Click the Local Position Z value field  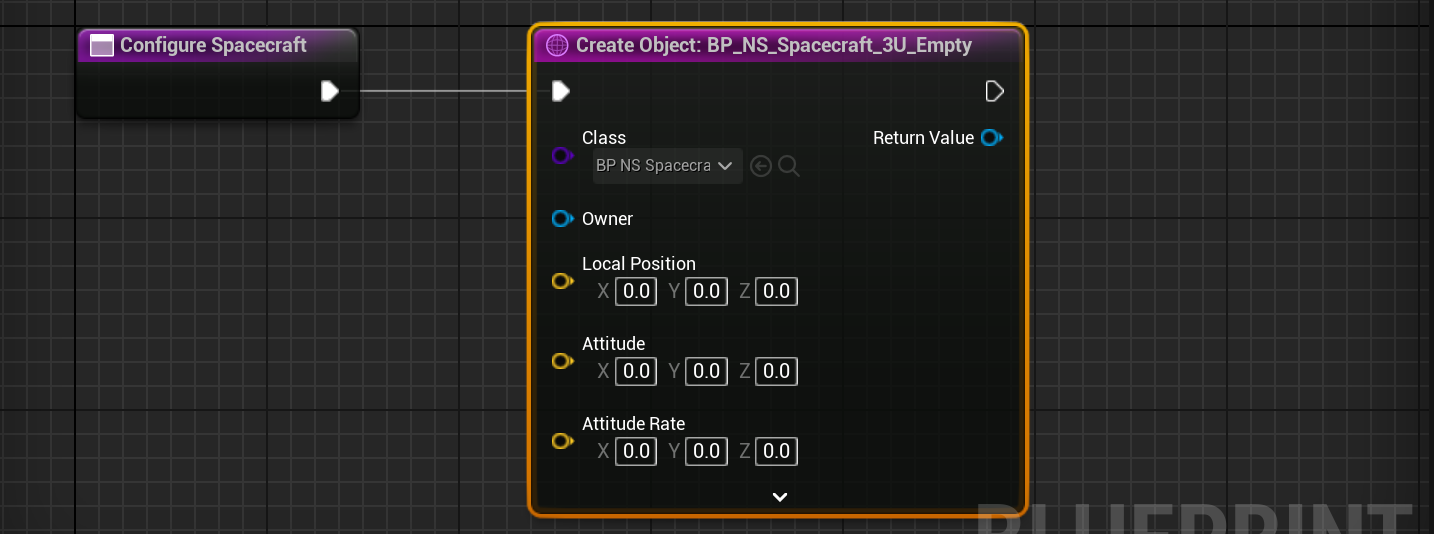click(x=776, y=291)
